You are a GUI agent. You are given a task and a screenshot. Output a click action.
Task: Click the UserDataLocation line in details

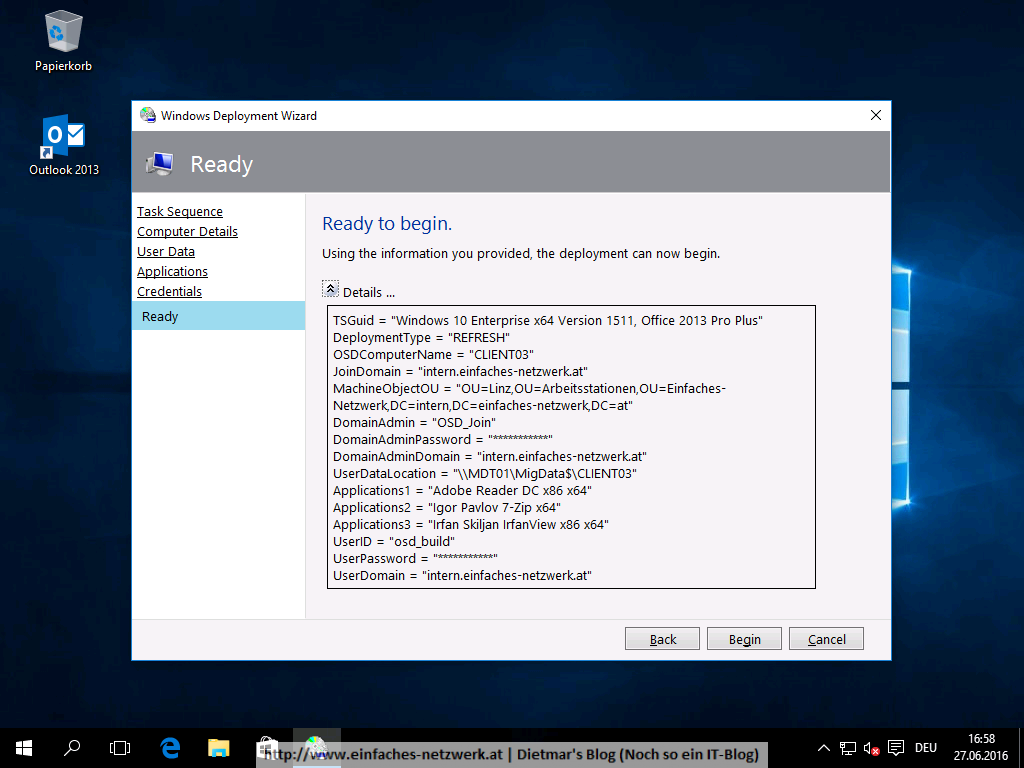485,473
